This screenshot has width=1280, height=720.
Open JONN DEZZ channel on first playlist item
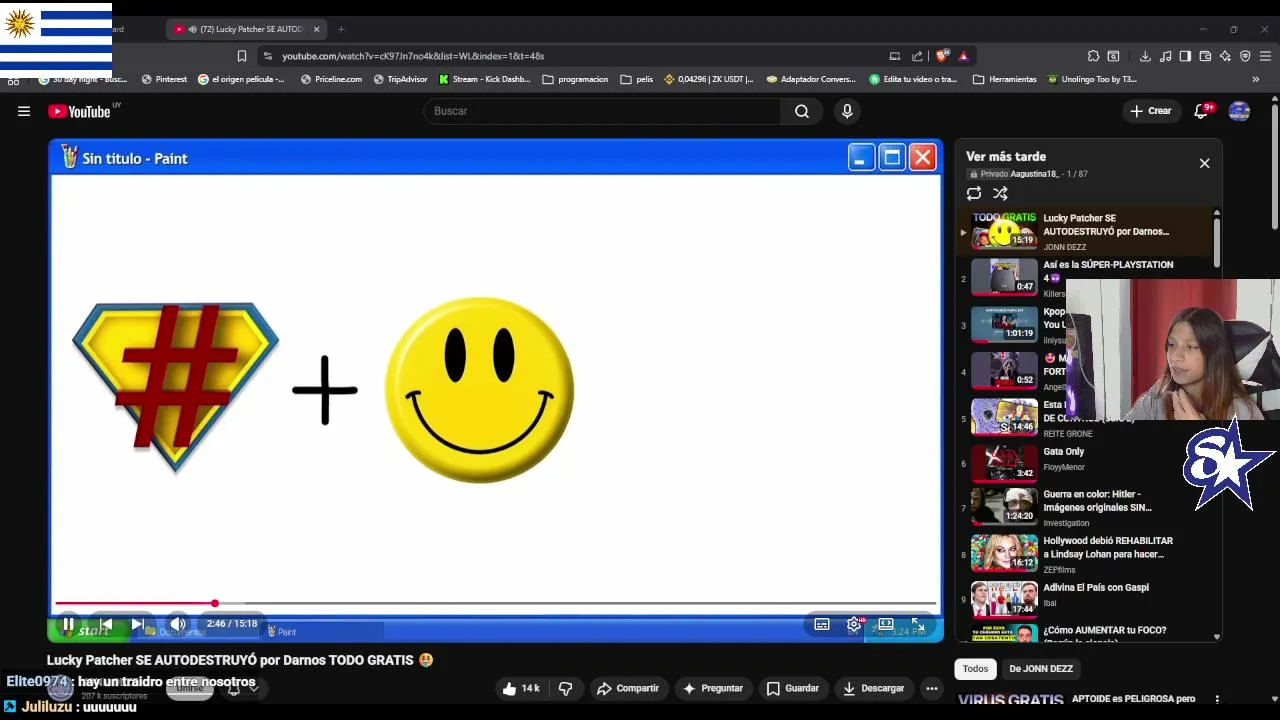(1064, 247)
